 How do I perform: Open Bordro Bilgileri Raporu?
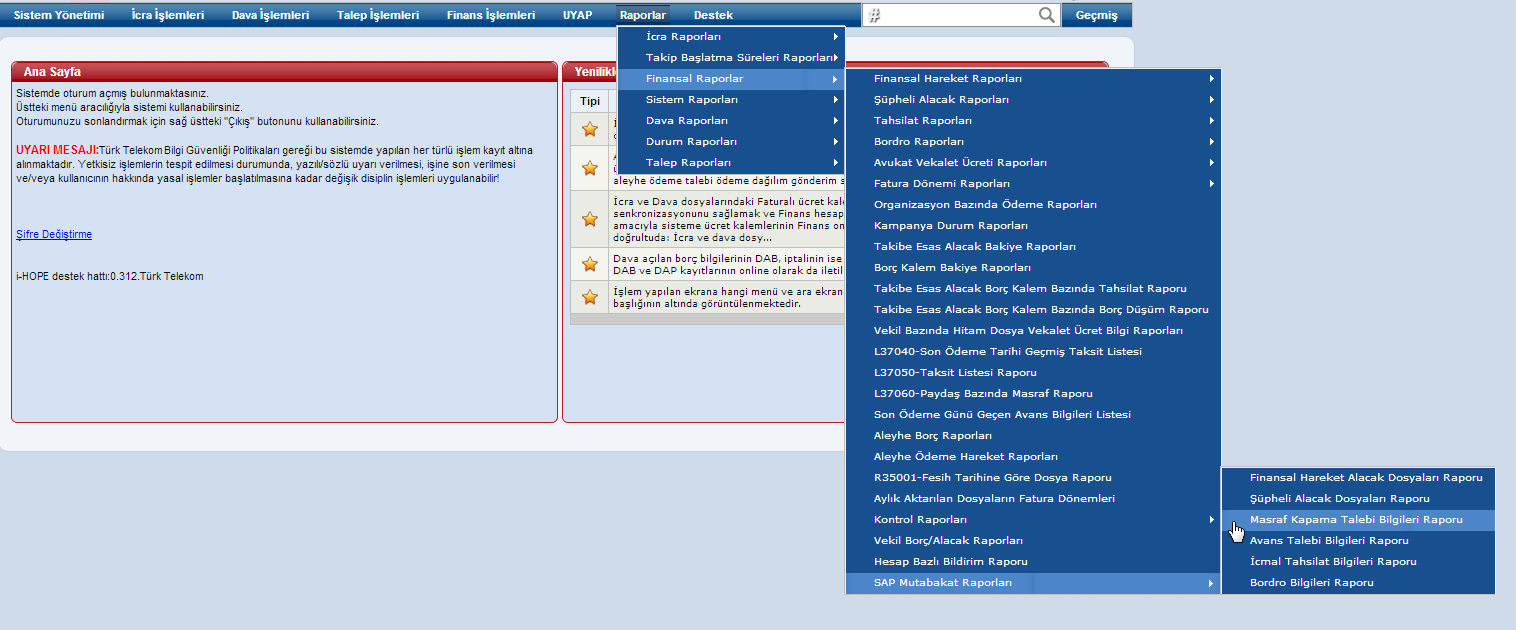click(1358, 583)
